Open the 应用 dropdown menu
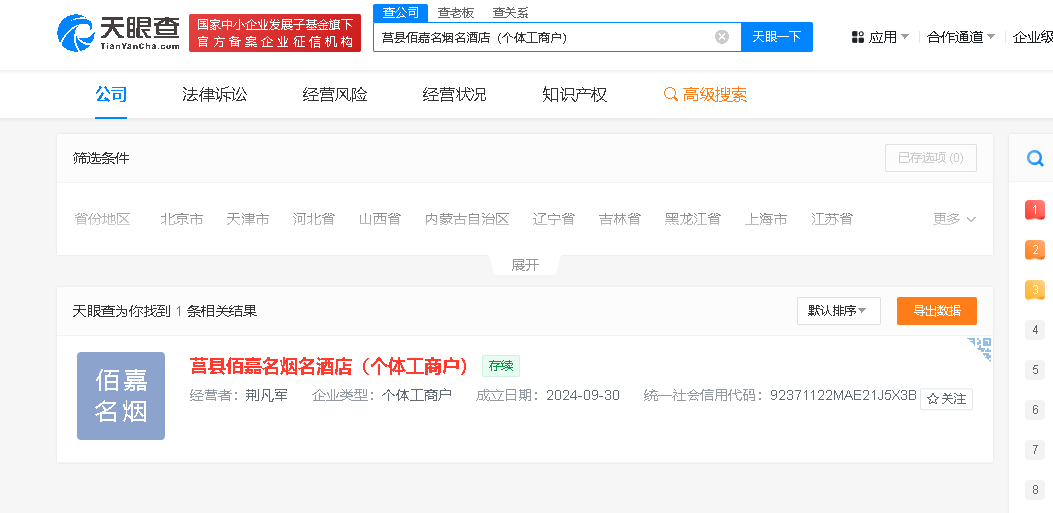The height and width of the screenshot is (513, 1053). click(880, 37)
